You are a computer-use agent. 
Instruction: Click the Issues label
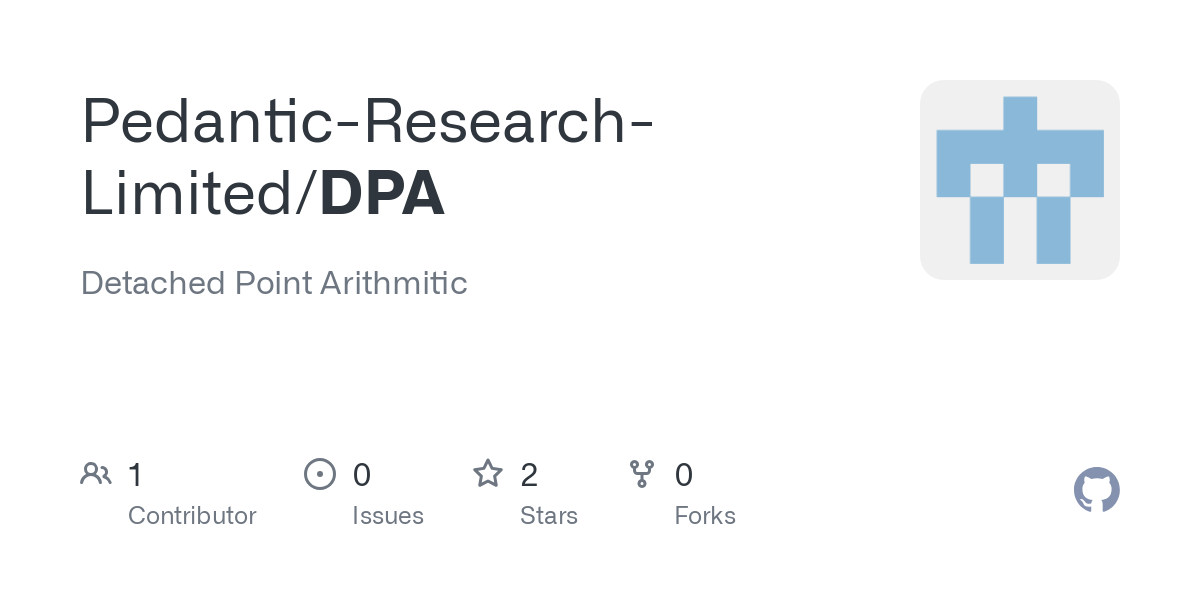tap(388, 516)
